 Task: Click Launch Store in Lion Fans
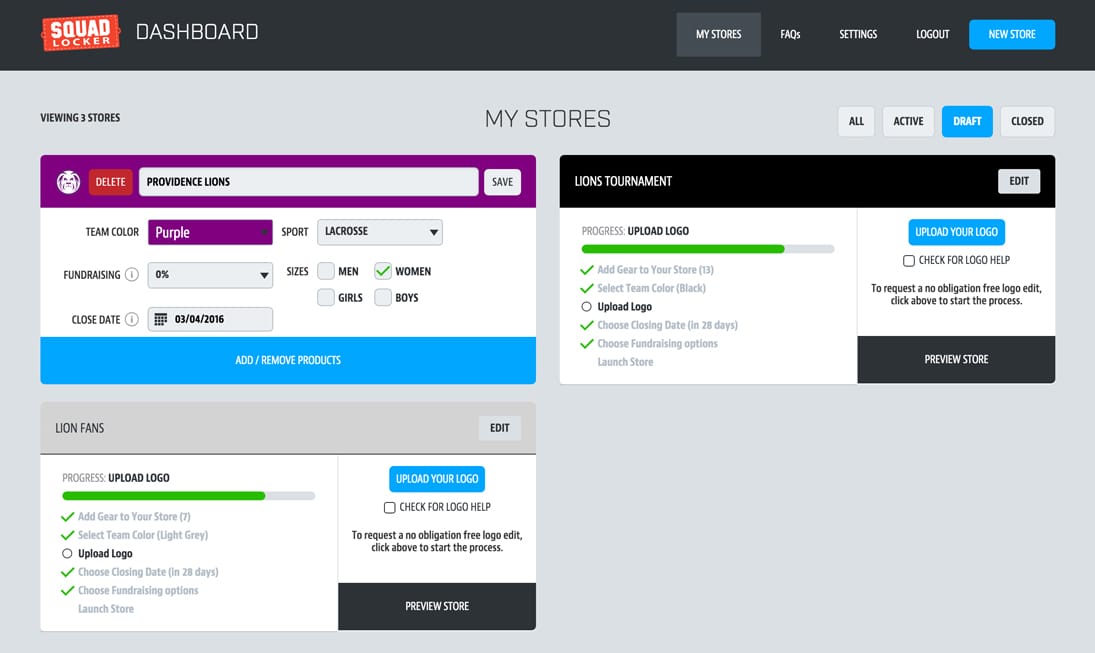coord(105,609)
